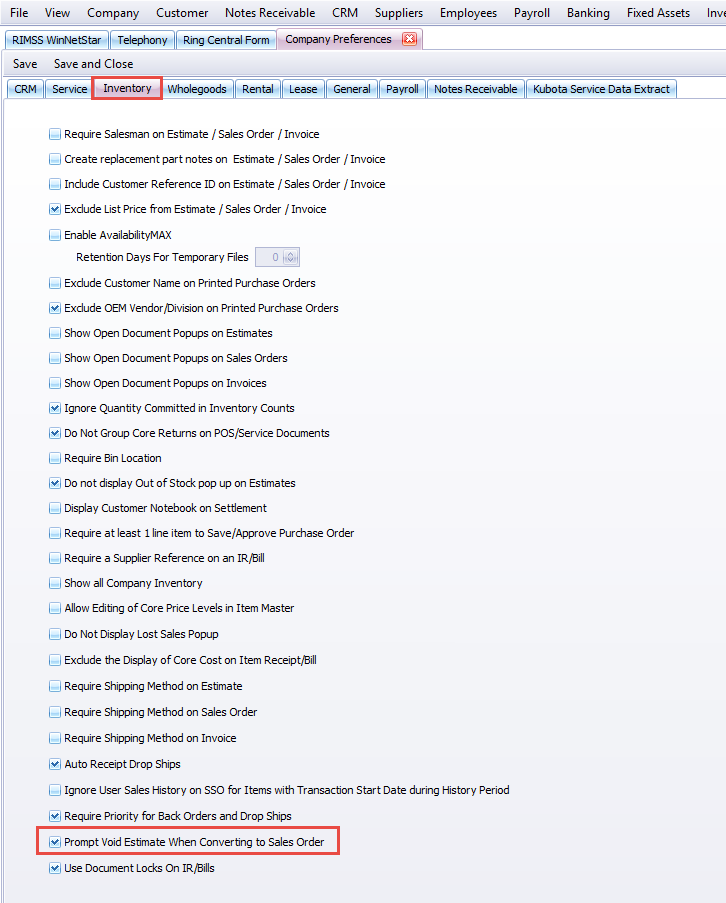Uncheck Auto Receipt Drop Ships
This screenshot has width=726, height=903.
[x=55, y=764]
